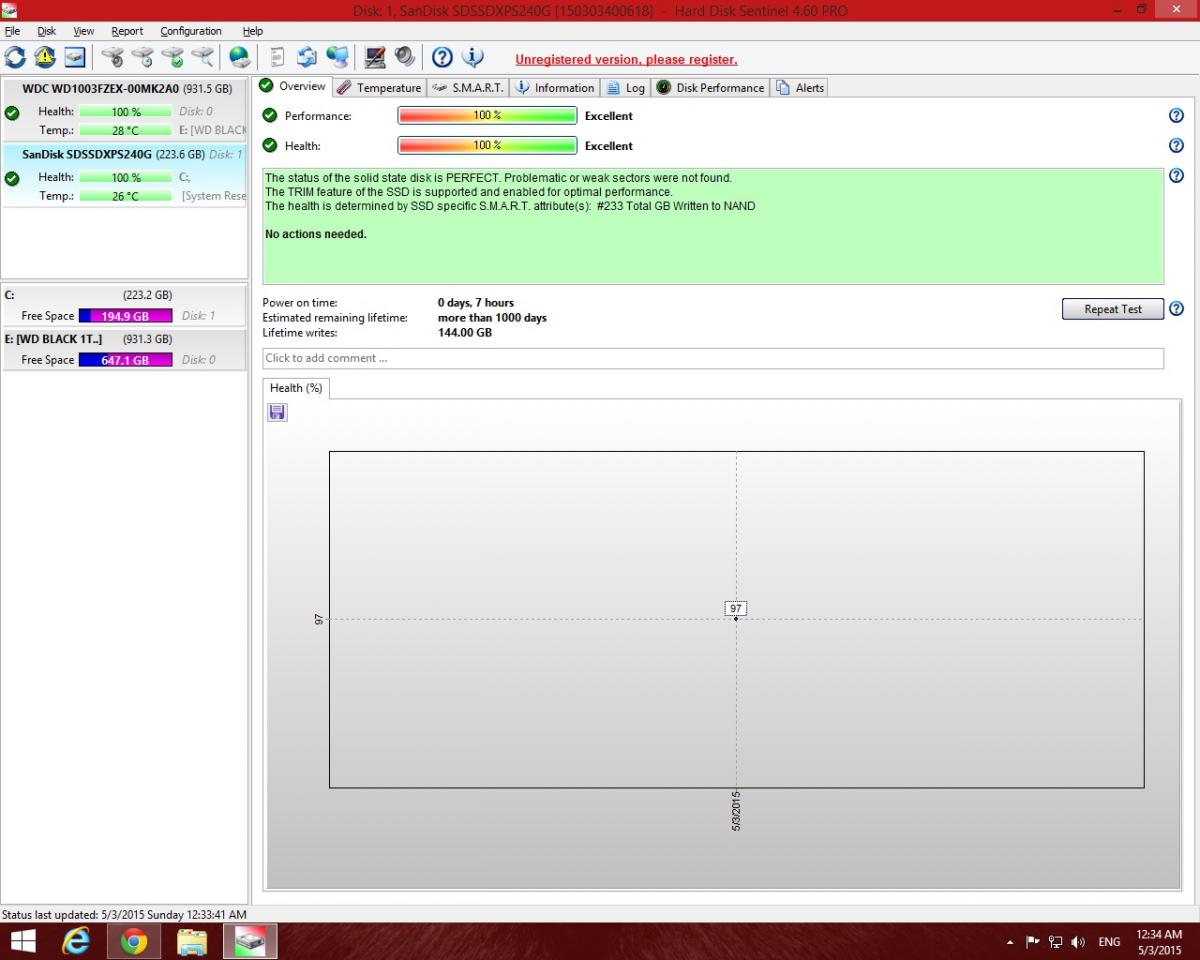Switch to the Disk Performance tab
Viewport: 1200px width, 960px height.
pos(710,88)
